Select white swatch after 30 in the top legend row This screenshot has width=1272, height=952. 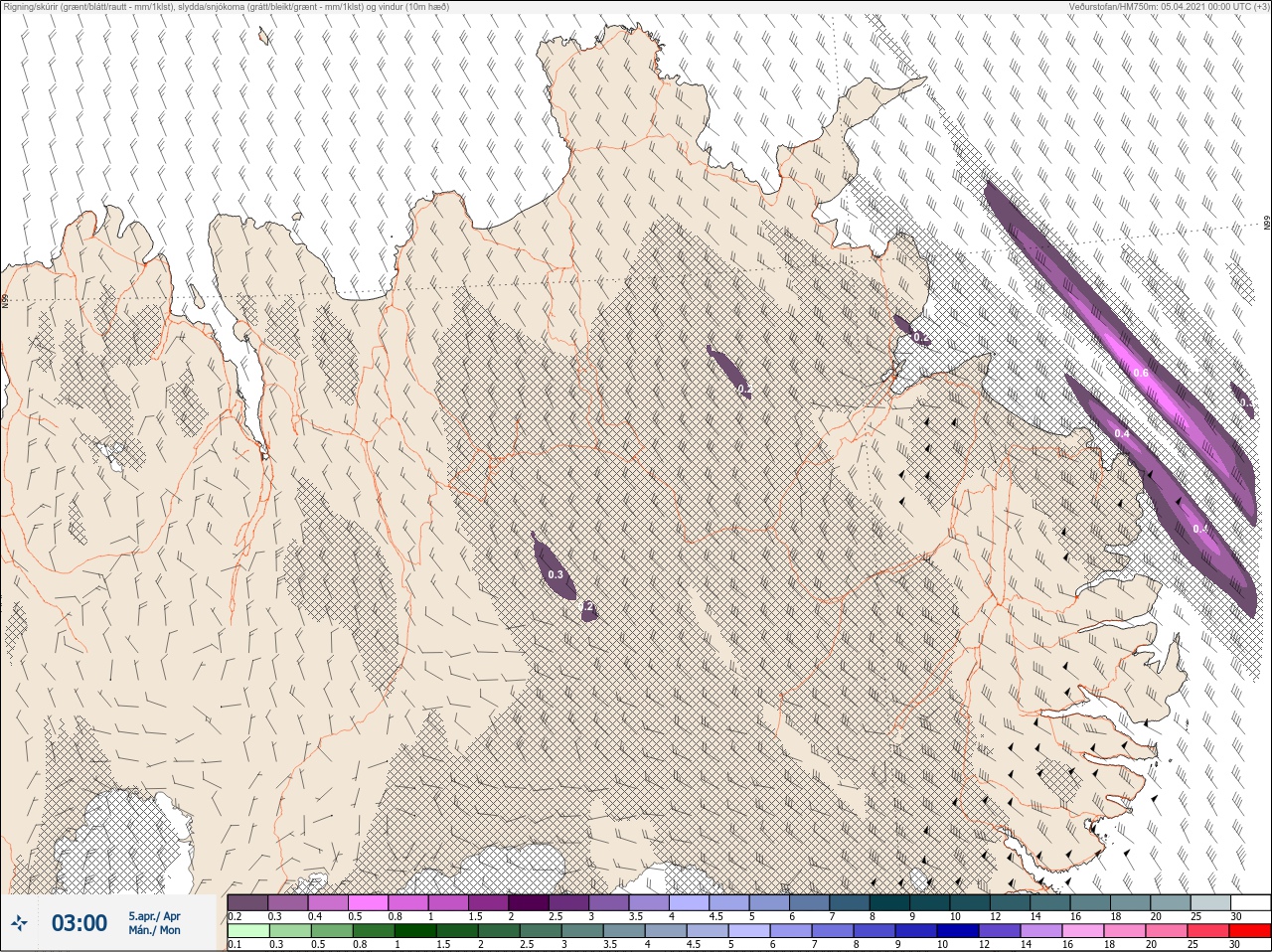[1251, 903]
